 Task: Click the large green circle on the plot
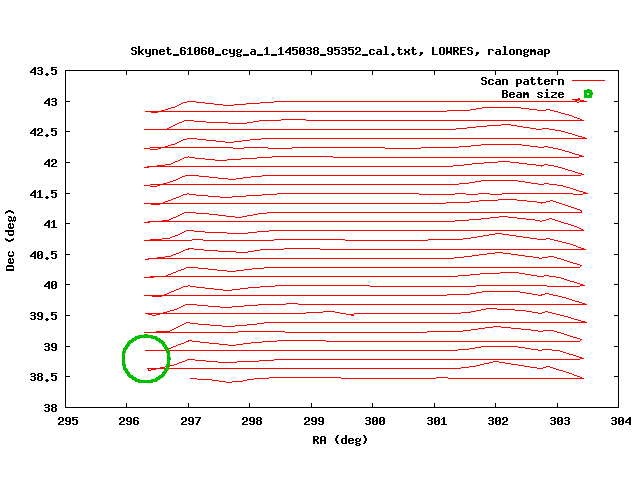[146, 358]
